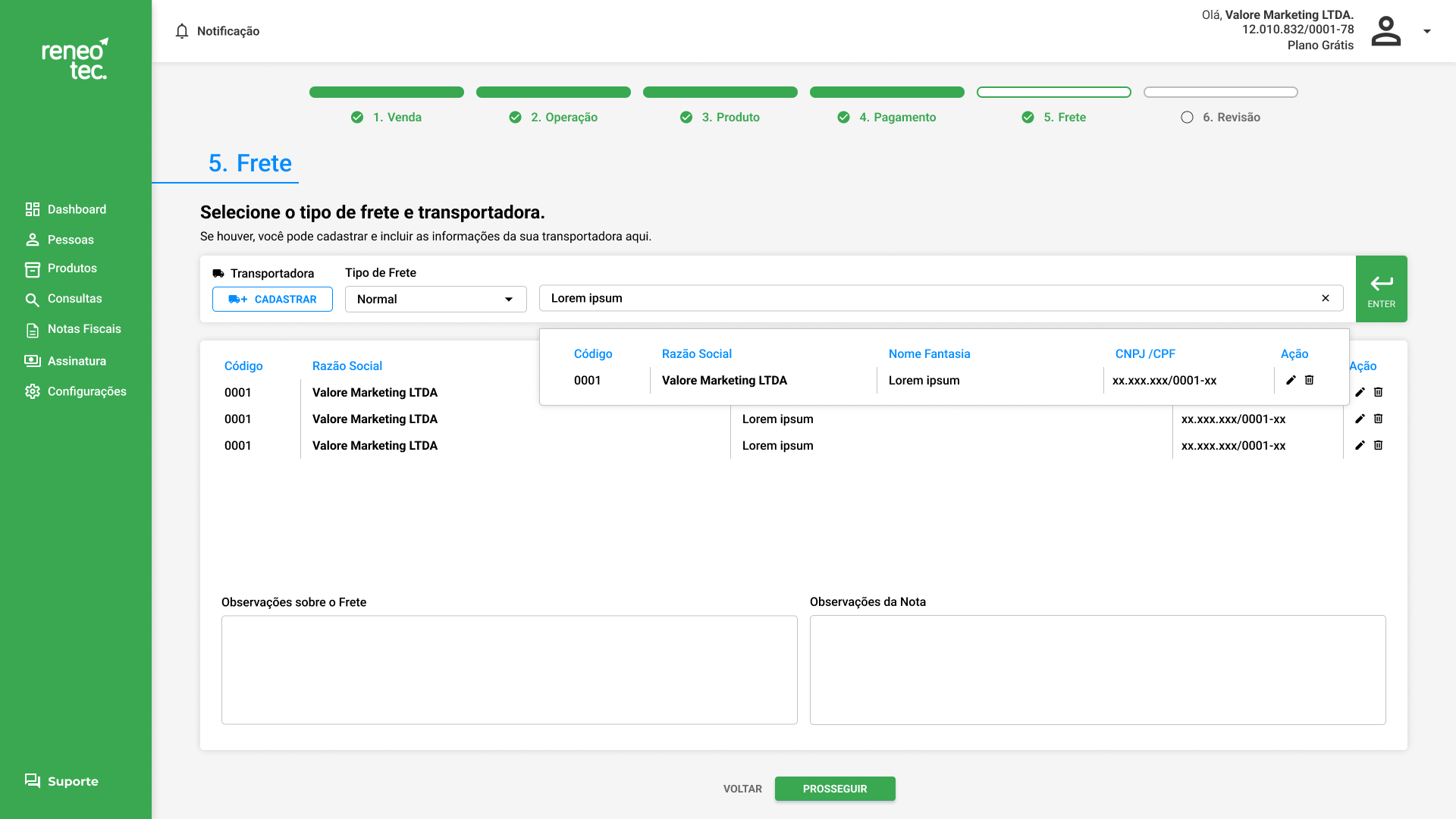This screenshot has width=1456, height=819.
Task: Click the notification bell icon
Action: [182, 31]
